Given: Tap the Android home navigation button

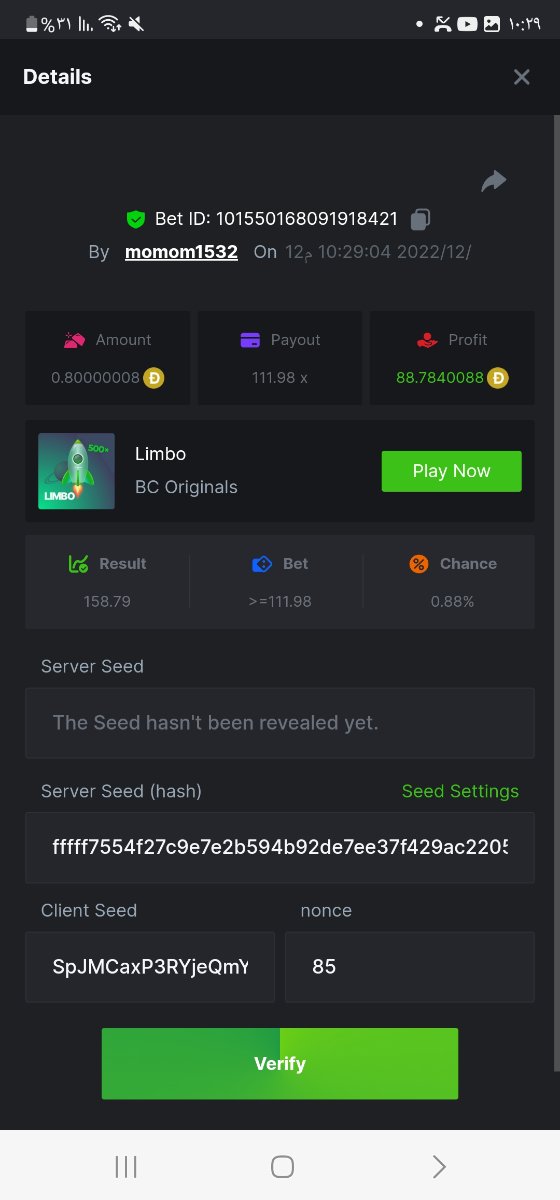Looking at the screenshot, I should (x=282, y=1166).
